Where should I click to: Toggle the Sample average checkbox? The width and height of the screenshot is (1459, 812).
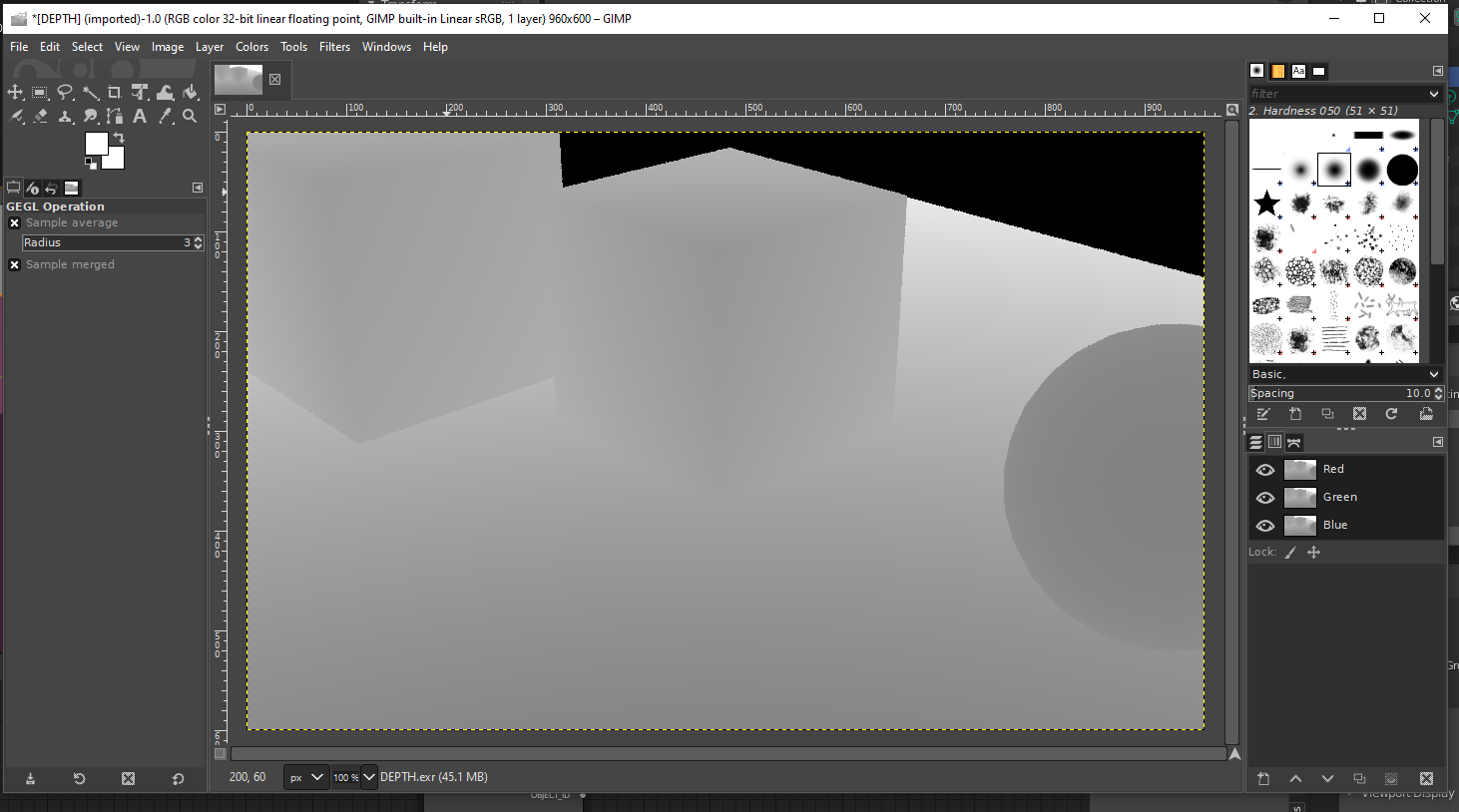15,223
